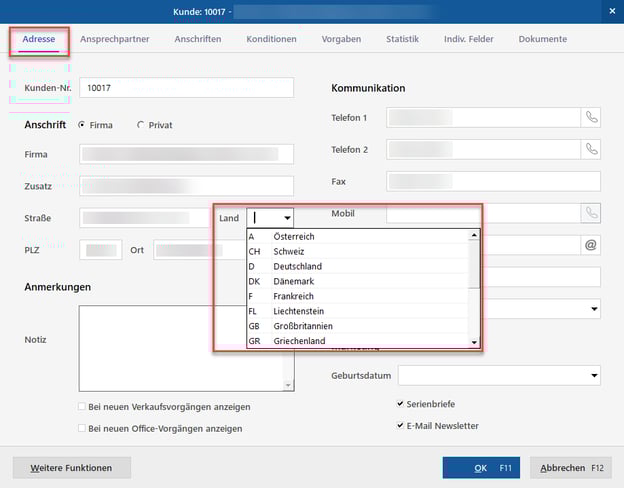Enable Bei neuen Verkaufsvorgängen anzeigen
Viewport: 624px width, 488px height.
(x=82, y=407)
